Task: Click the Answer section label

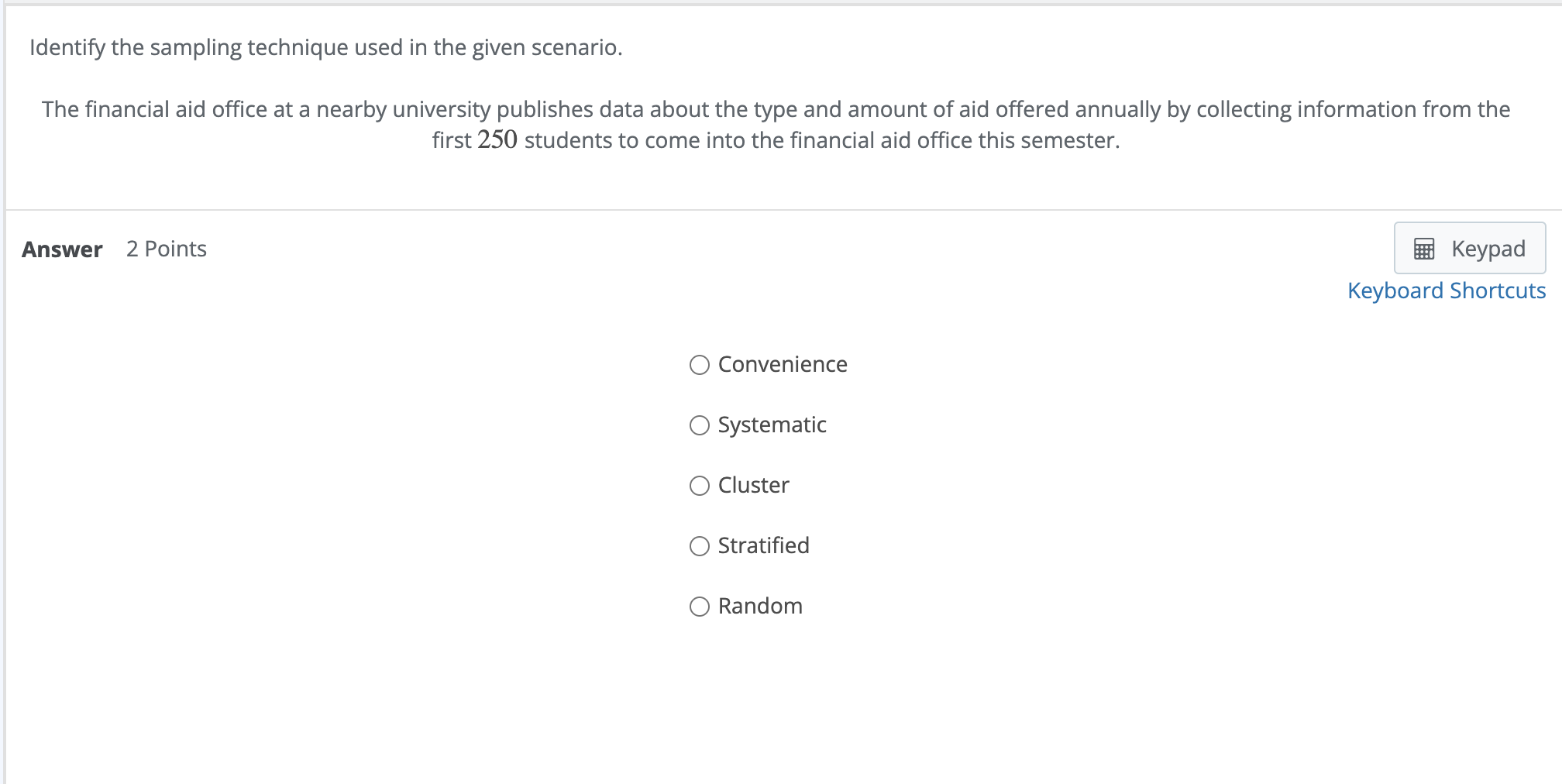Action: (63, 249)
